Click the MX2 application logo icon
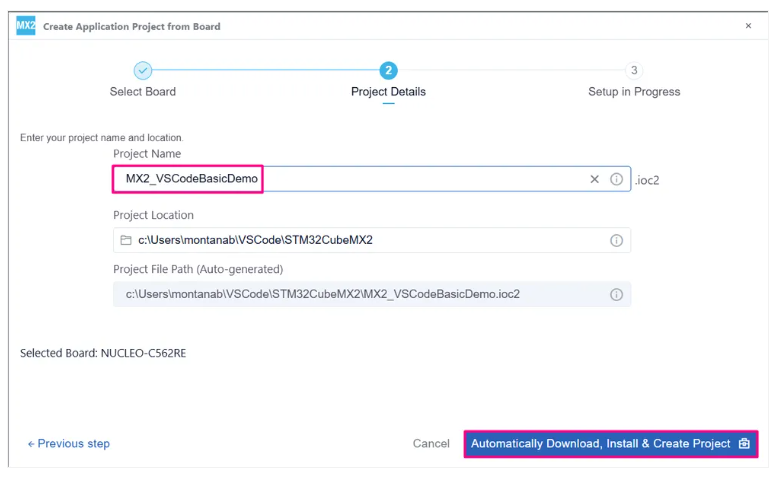This screenshot has width=780, height=484. pos(26,26)
